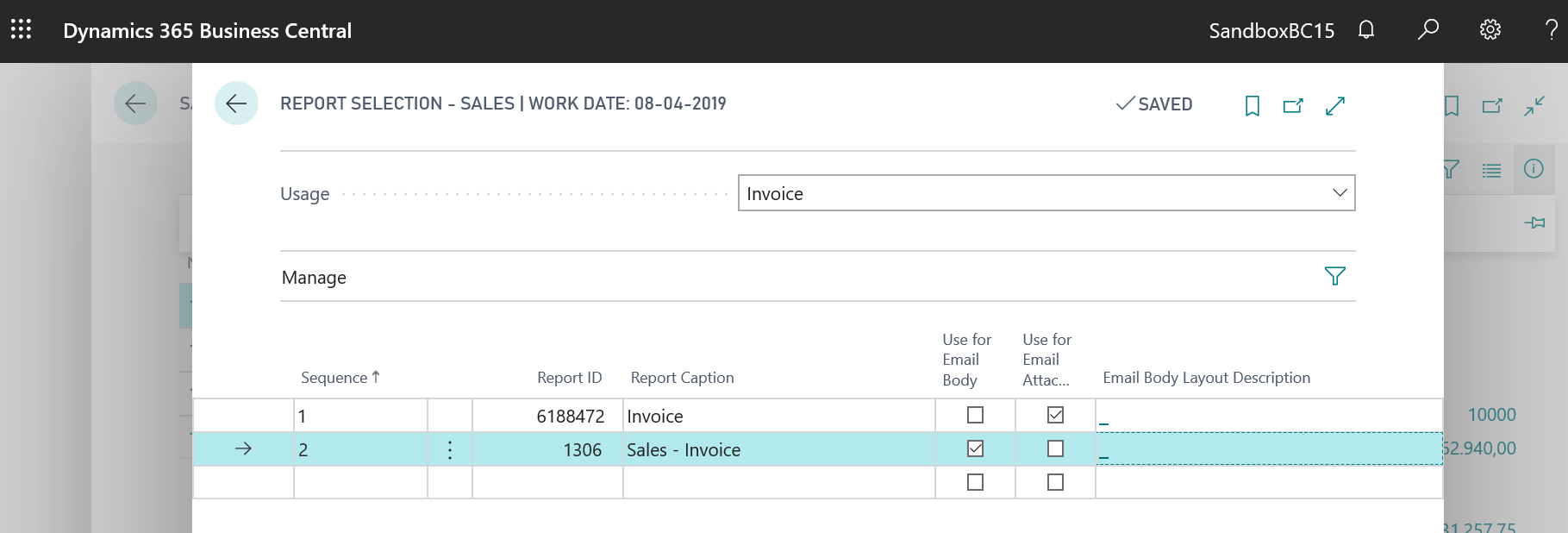The height and width of the screenshot is (533, 1568).
Task: Edit Sequence cell with value 1
Action: (360, 416)
